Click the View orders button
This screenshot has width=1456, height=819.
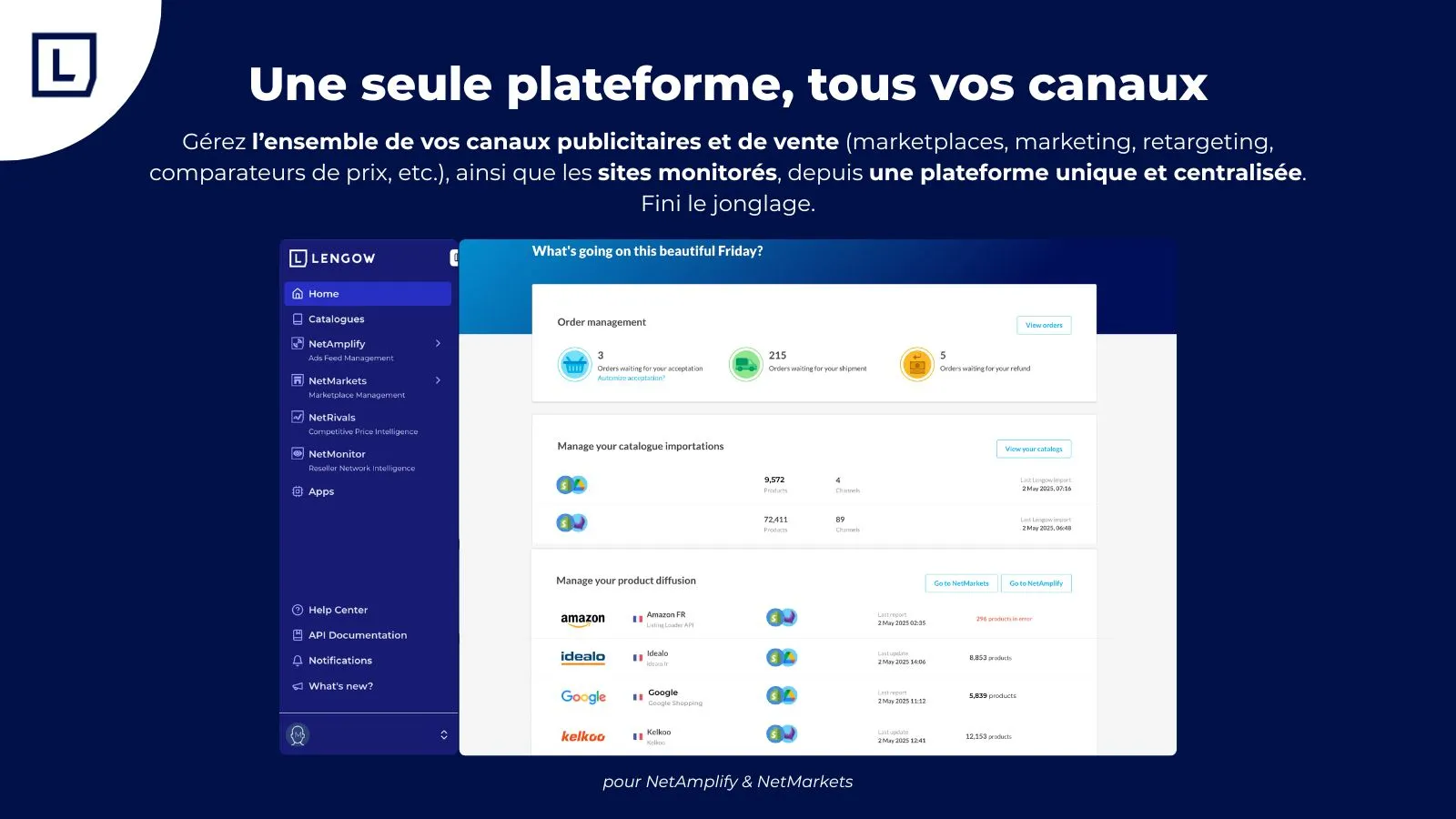(1044, 325)
